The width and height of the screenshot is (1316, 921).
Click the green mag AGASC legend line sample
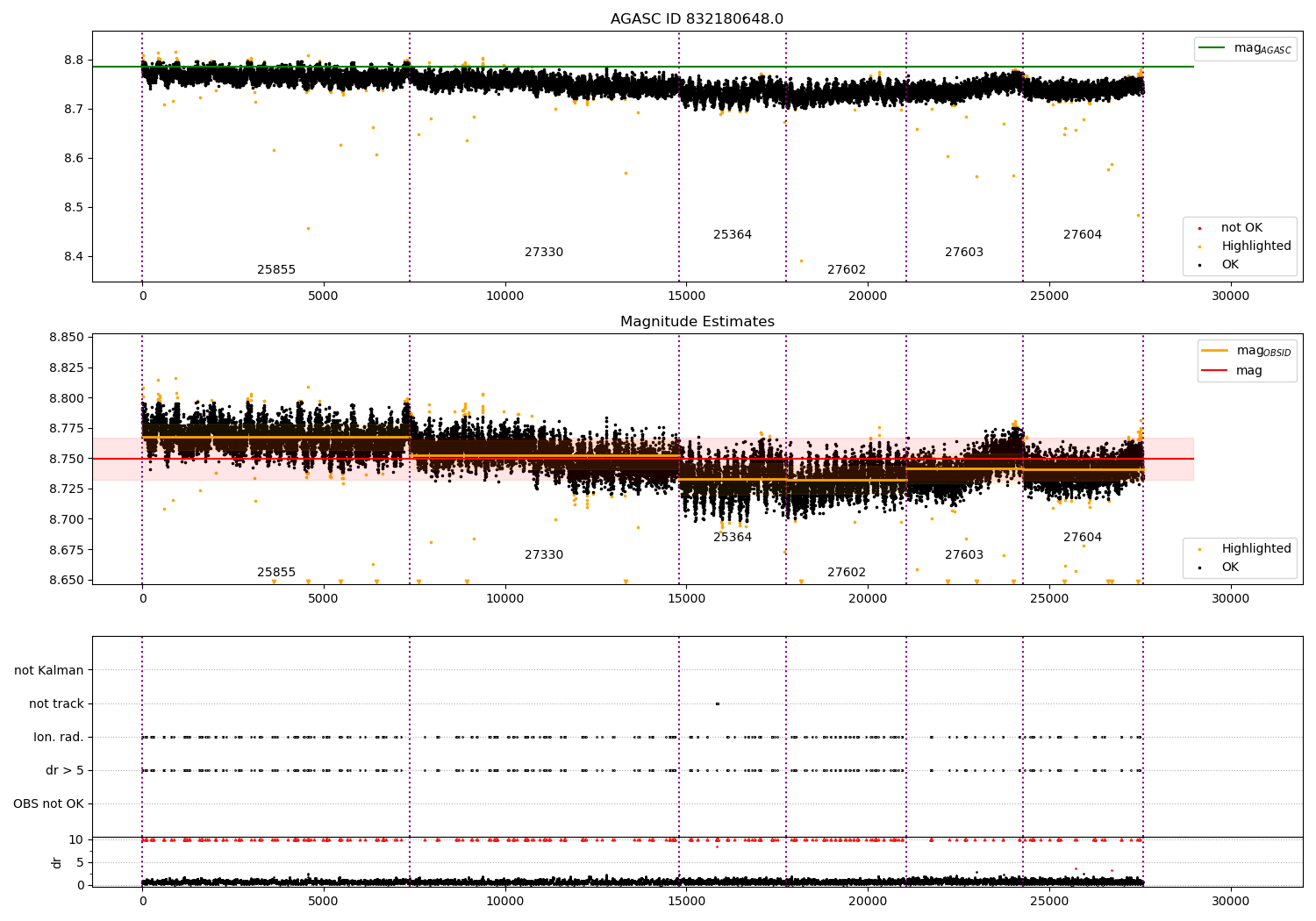pos(1212,48)
